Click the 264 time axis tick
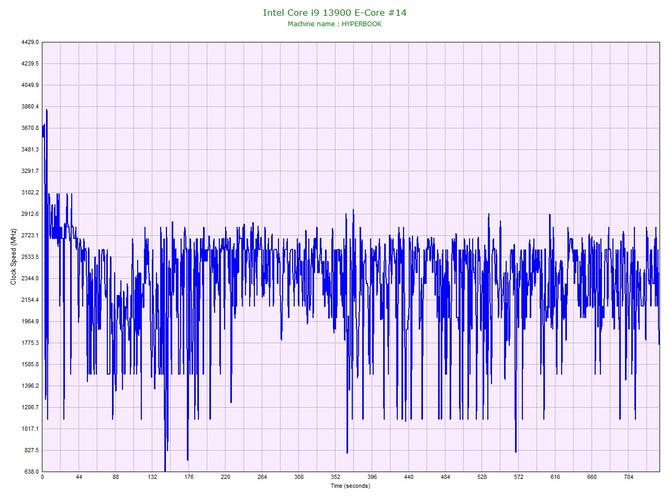 (262, 477)
